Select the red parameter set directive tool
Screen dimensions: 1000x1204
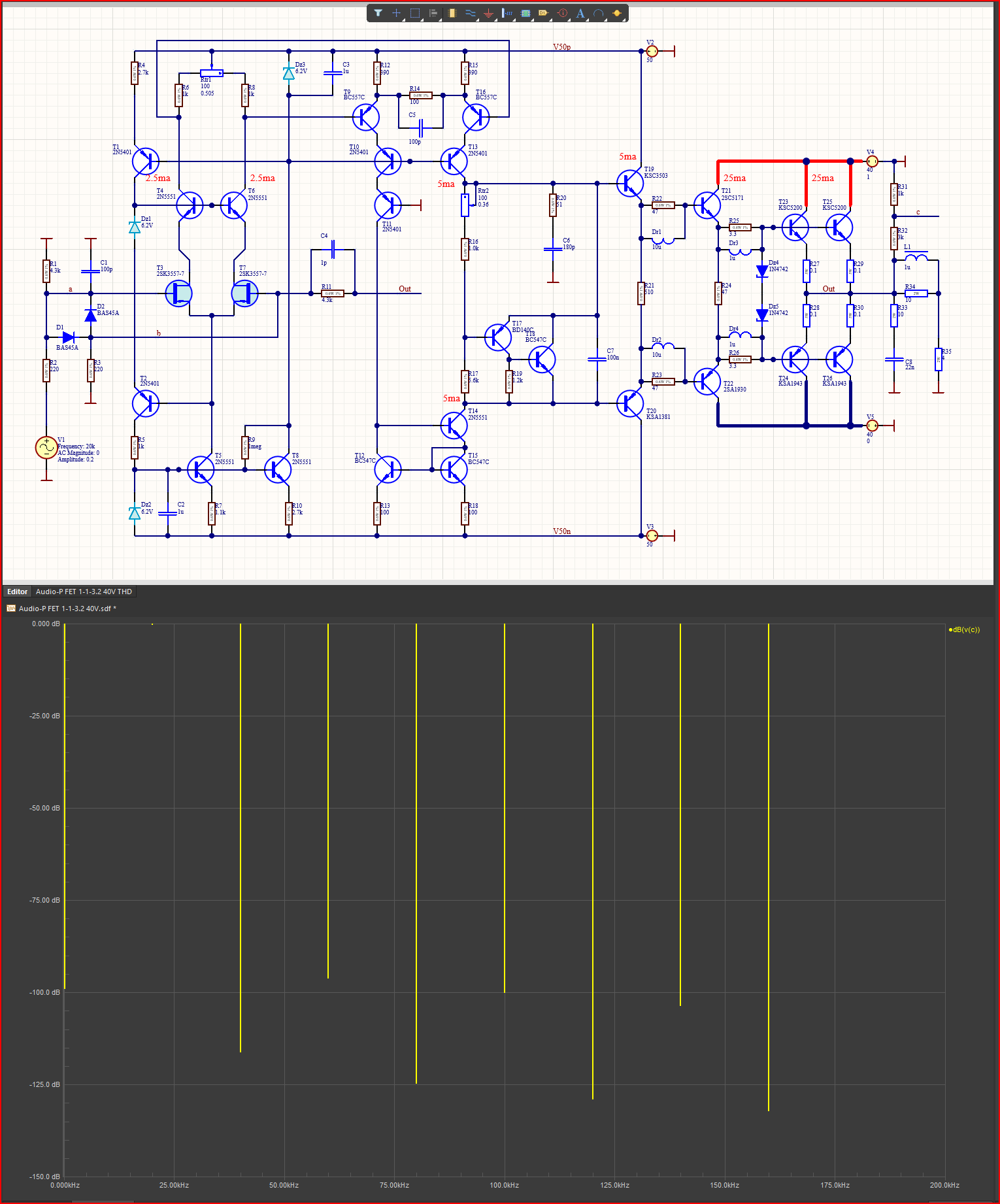pos(562,12)
